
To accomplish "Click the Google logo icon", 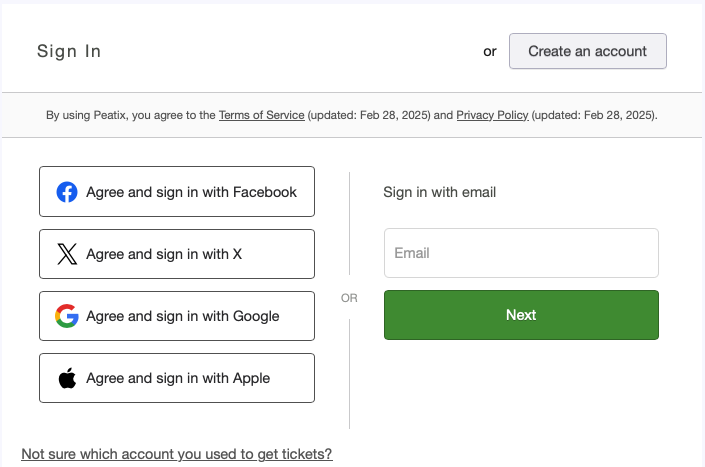I will pos(67,316).
